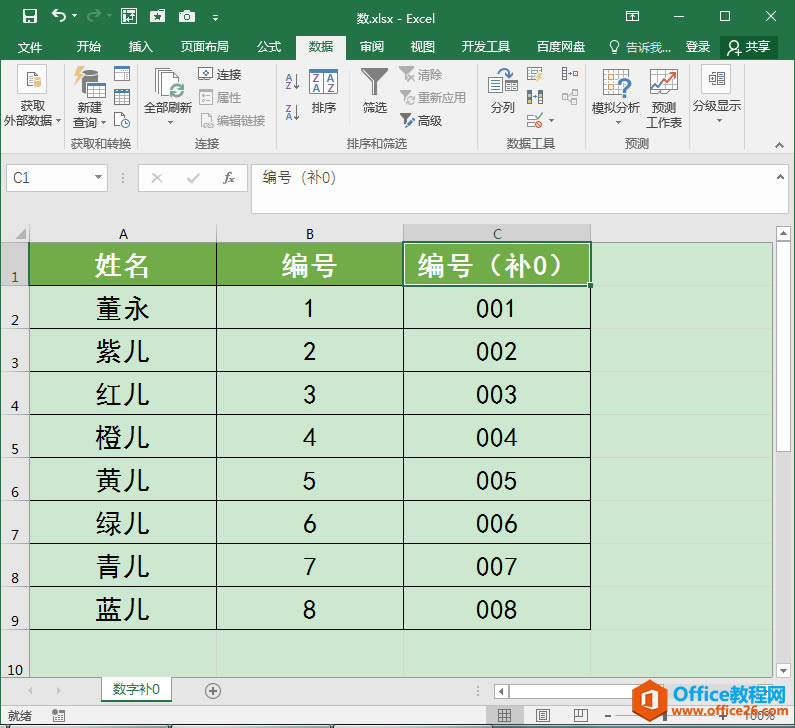Open the New Query (新建查询) button
Image resolution: width=795 pixels, height=728 pixels.
point(89,96)
